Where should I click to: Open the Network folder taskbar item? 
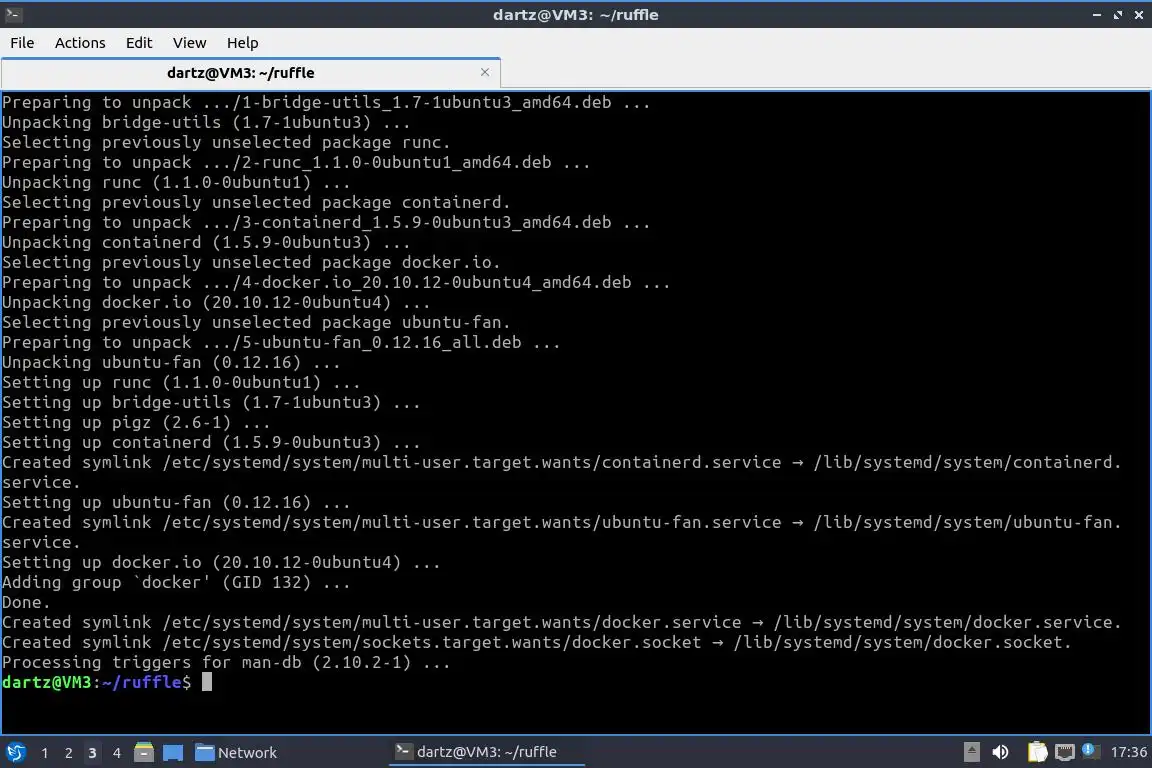[236, 753]
